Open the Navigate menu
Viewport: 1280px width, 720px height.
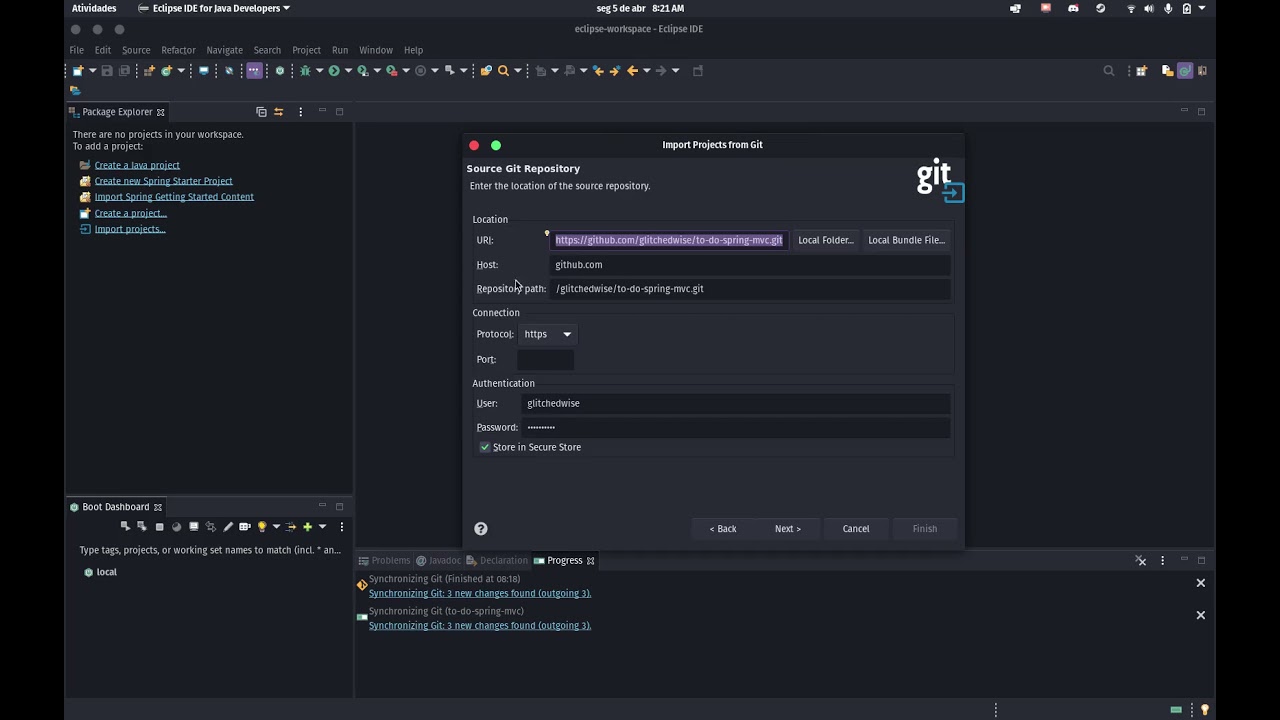tap(224, 50)
